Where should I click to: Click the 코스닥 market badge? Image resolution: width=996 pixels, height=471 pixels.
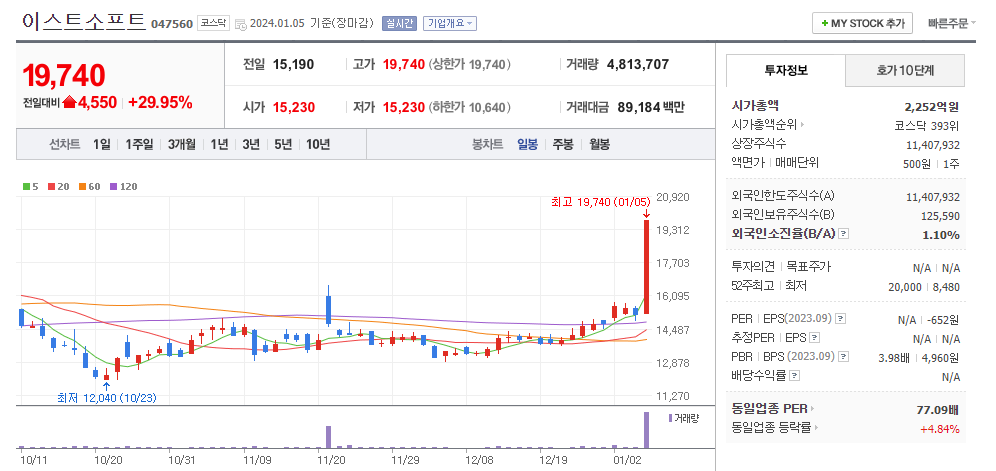pyautogui.click(x=213, y=23)
